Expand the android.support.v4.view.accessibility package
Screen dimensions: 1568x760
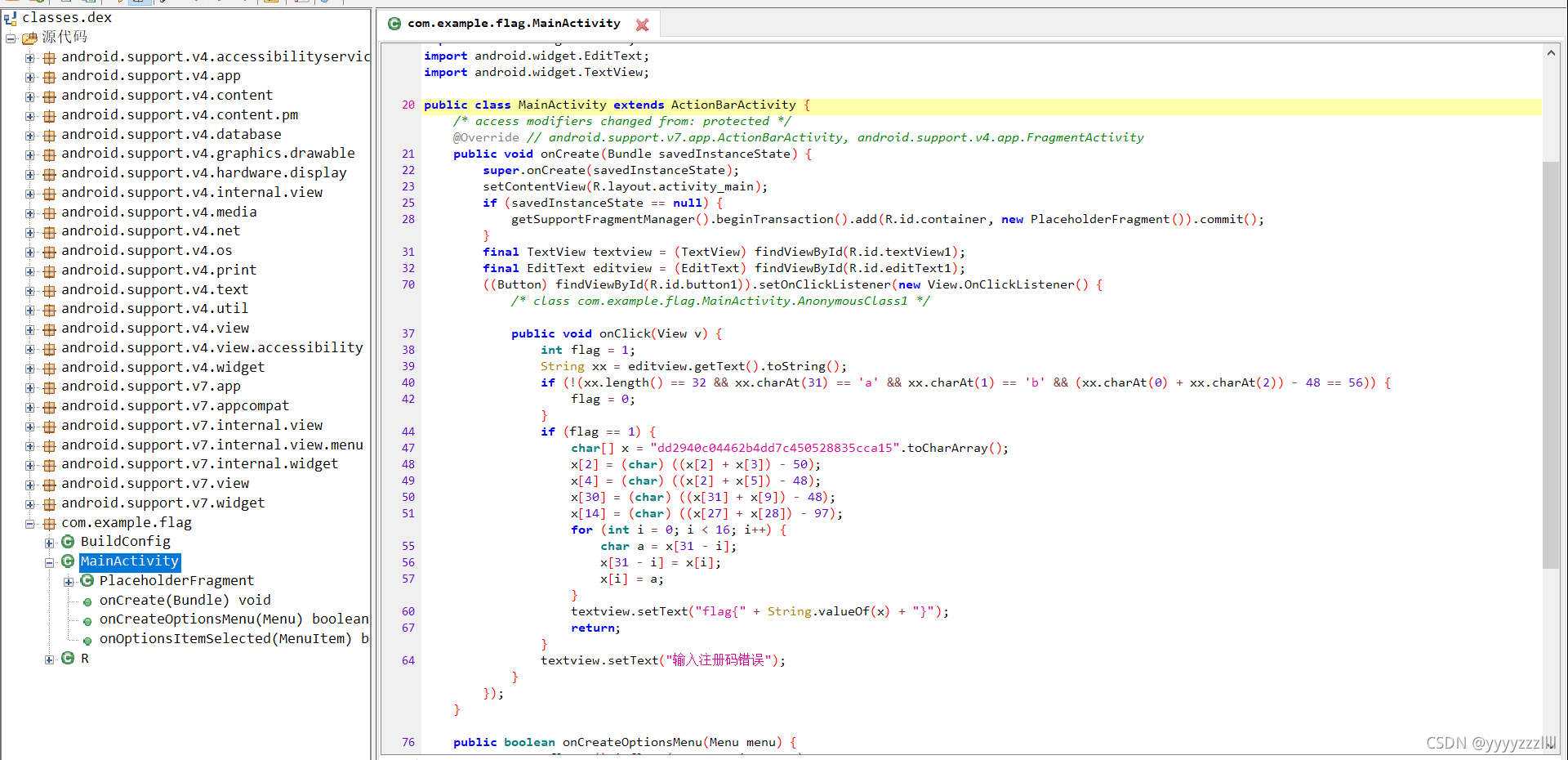tap(30, 349)
